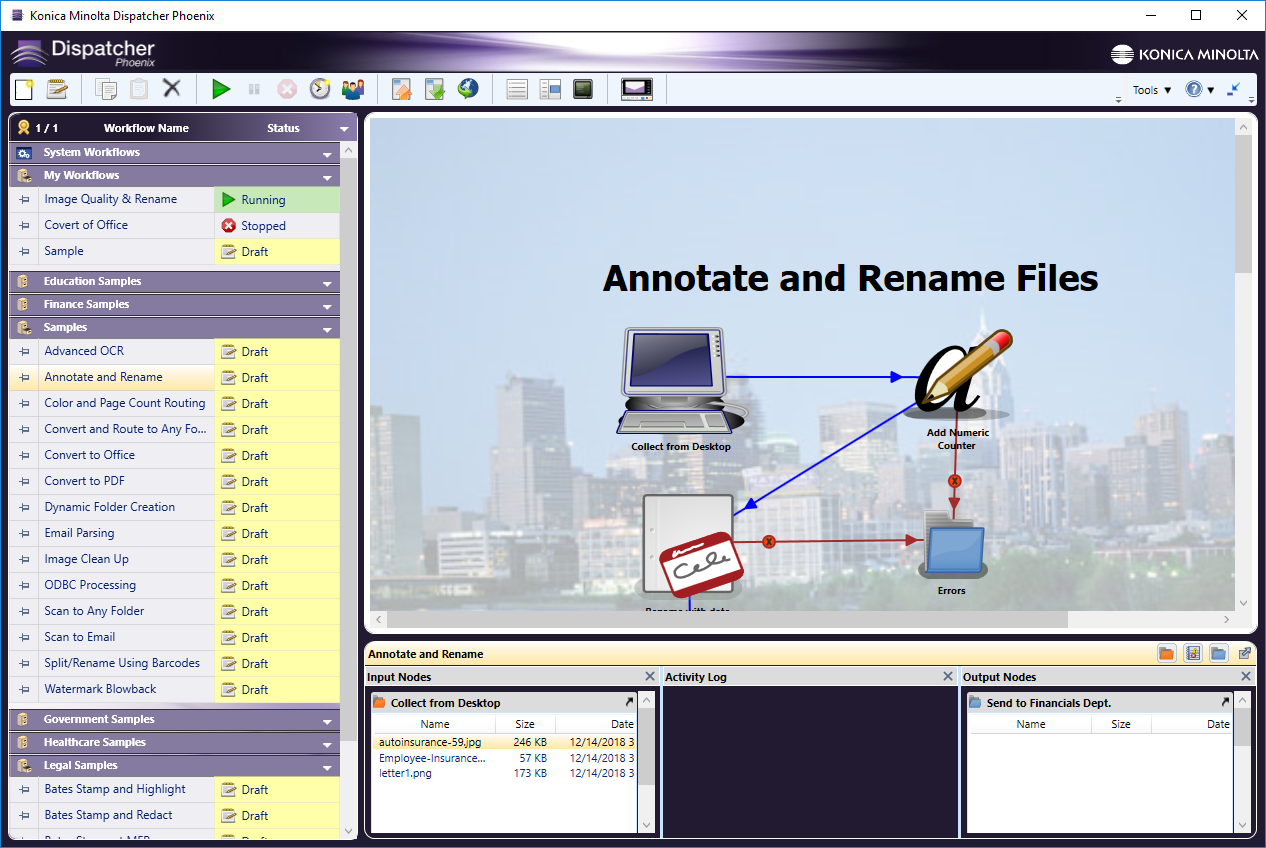Click the Collect from Desktop node in diagram

click(680, 379)
